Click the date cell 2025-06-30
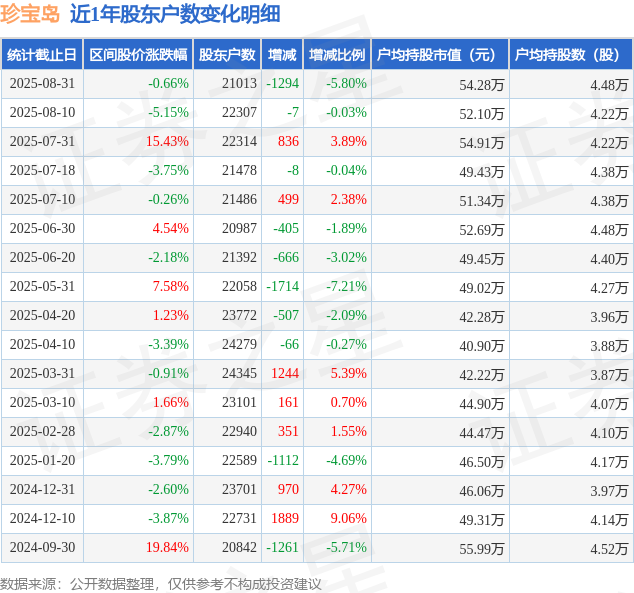This screenshot has height=593, width=634. [x=42, y=228]
